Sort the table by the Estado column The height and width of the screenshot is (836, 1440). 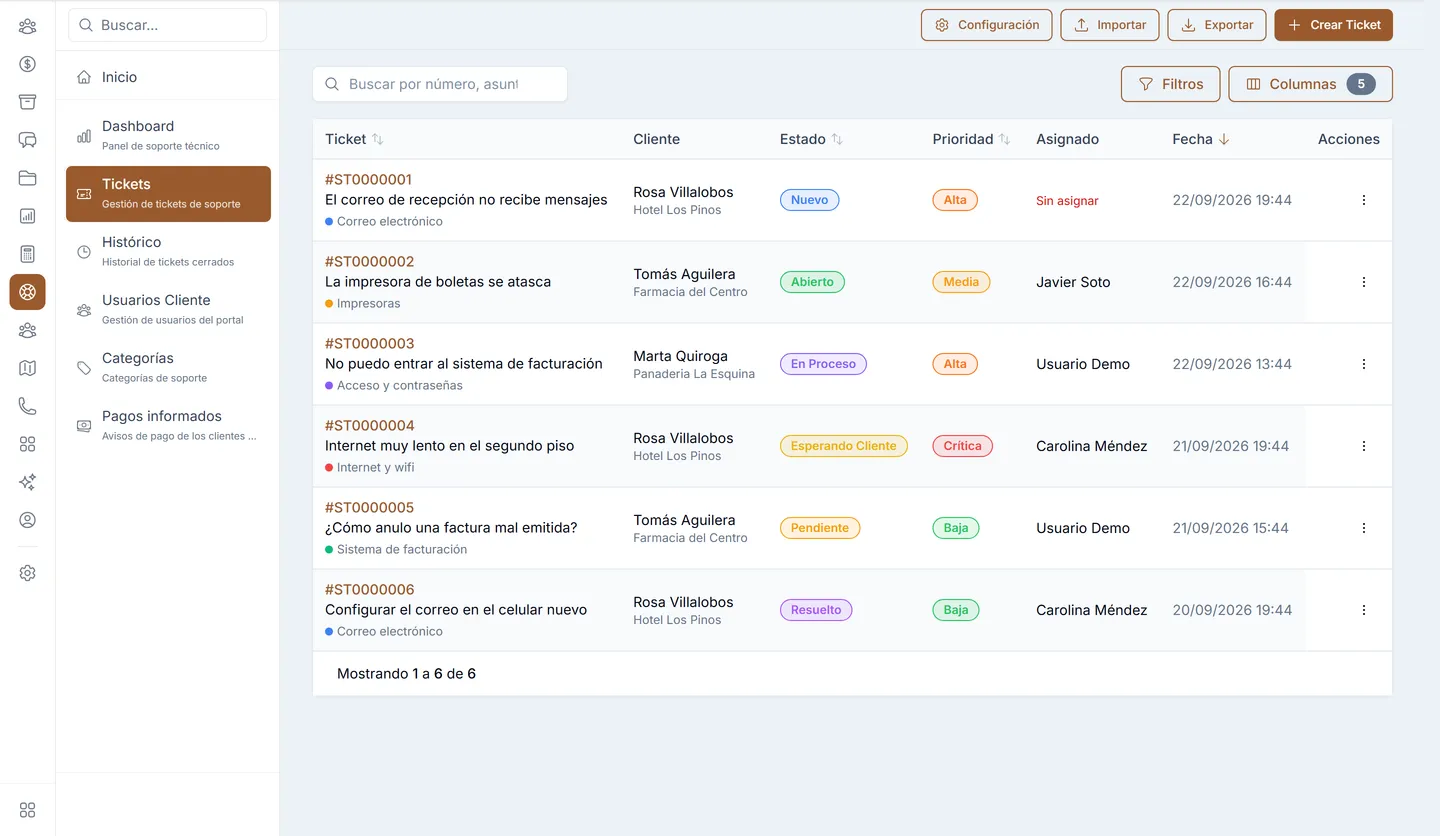837,139
